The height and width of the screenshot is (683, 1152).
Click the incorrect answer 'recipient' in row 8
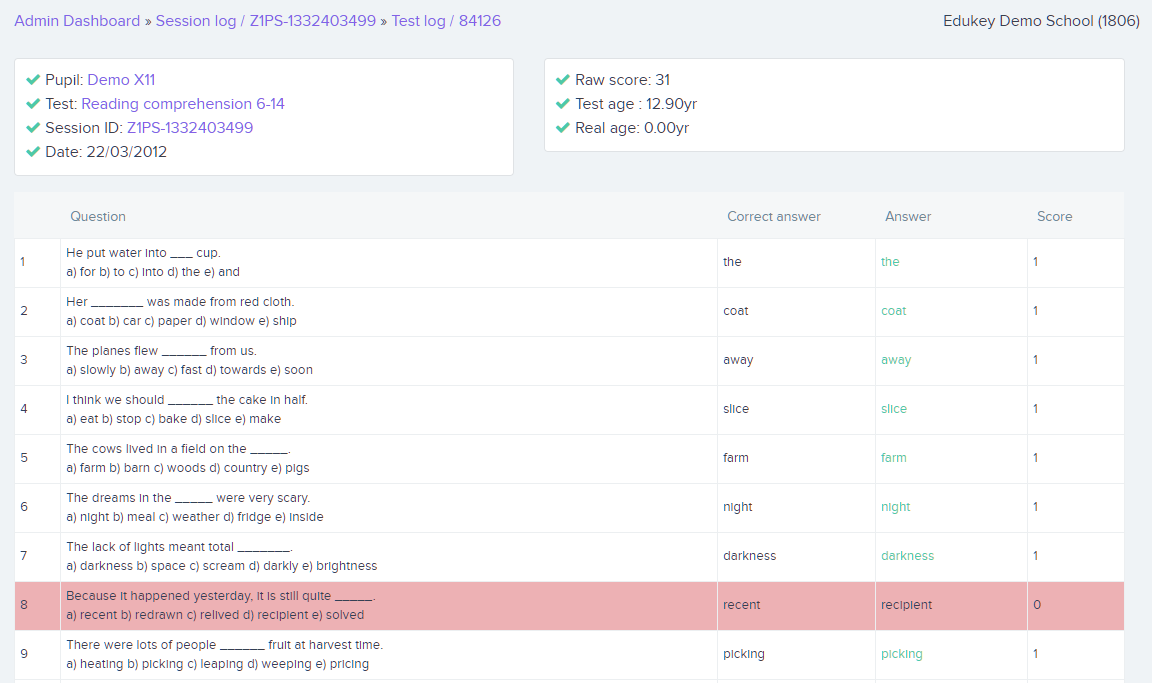907,605
